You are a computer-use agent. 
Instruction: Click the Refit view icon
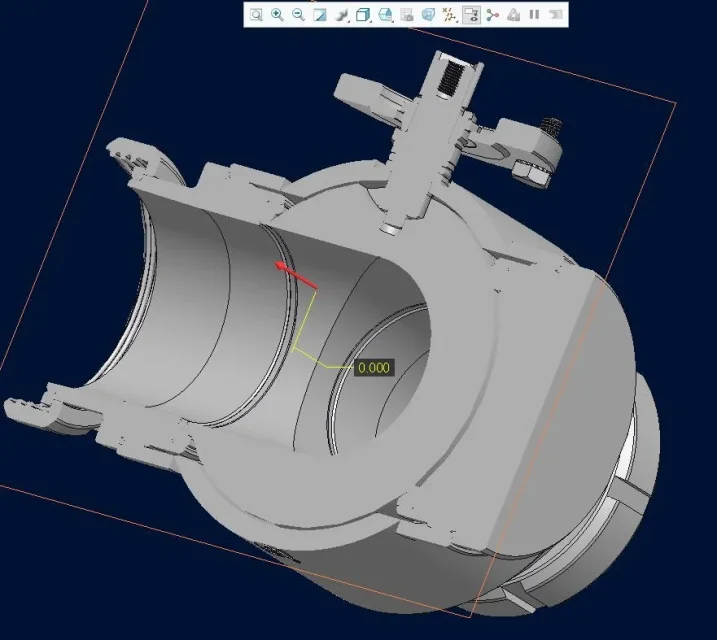256,15
